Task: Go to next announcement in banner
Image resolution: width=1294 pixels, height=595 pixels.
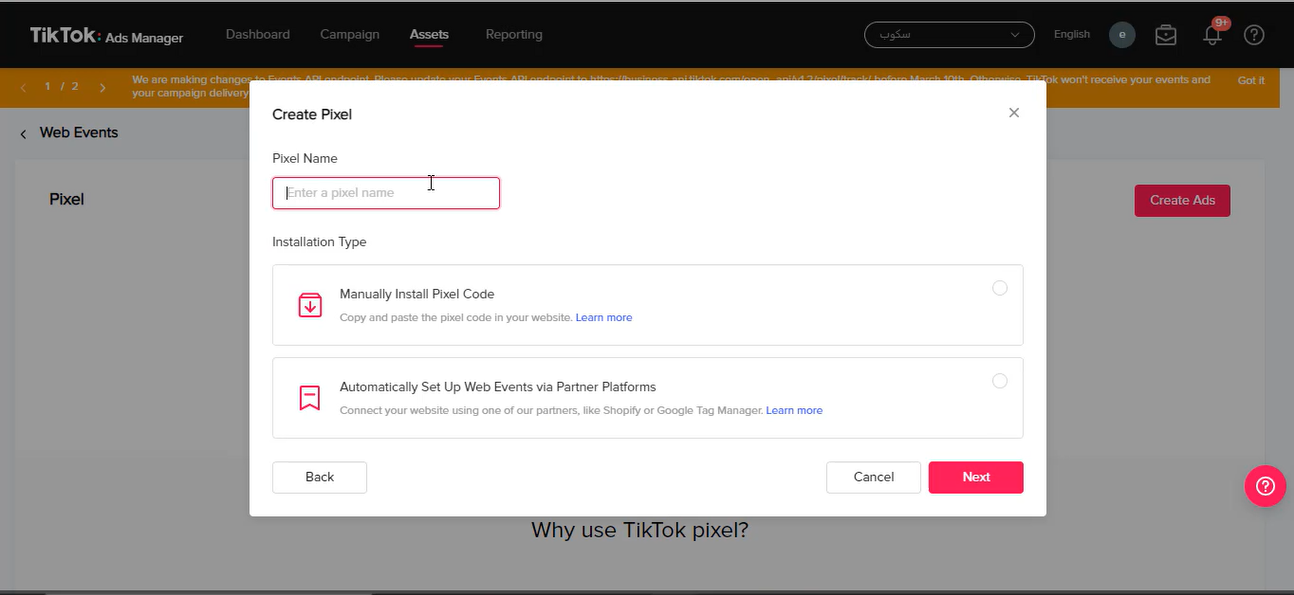Action: (102, 87)
